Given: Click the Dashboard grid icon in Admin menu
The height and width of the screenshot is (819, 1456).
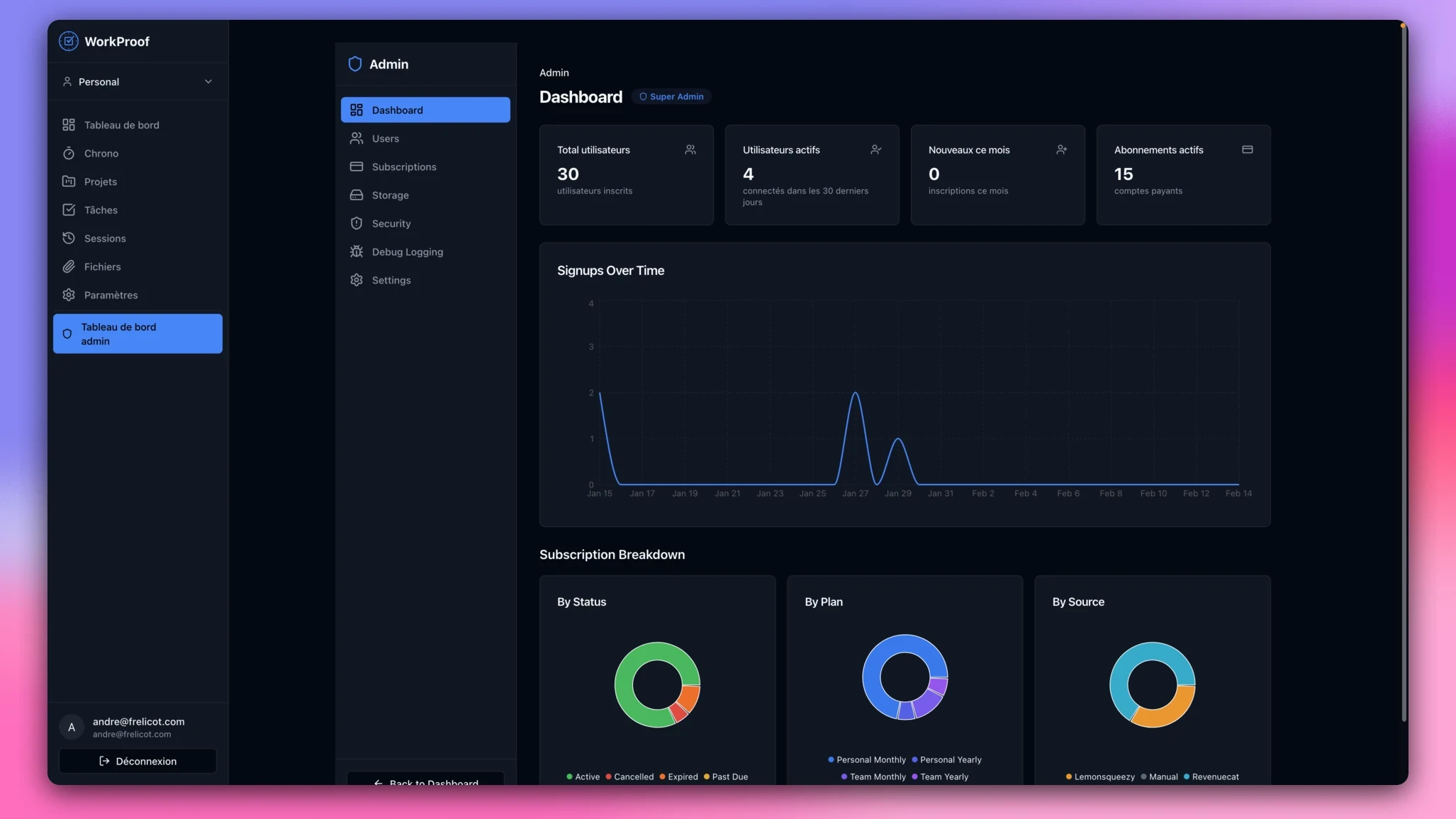Looking at the screenshot, I should [x=357, y=110].
